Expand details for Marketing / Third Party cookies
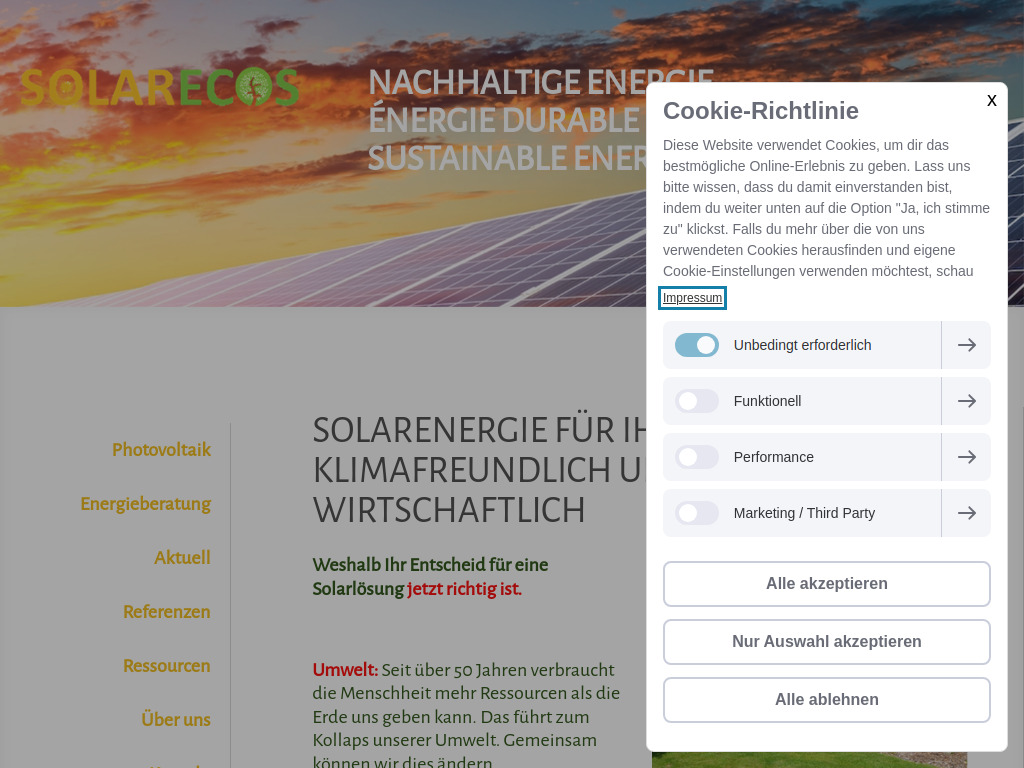This screenshot has width=1024, height=768. pos(966,512)
